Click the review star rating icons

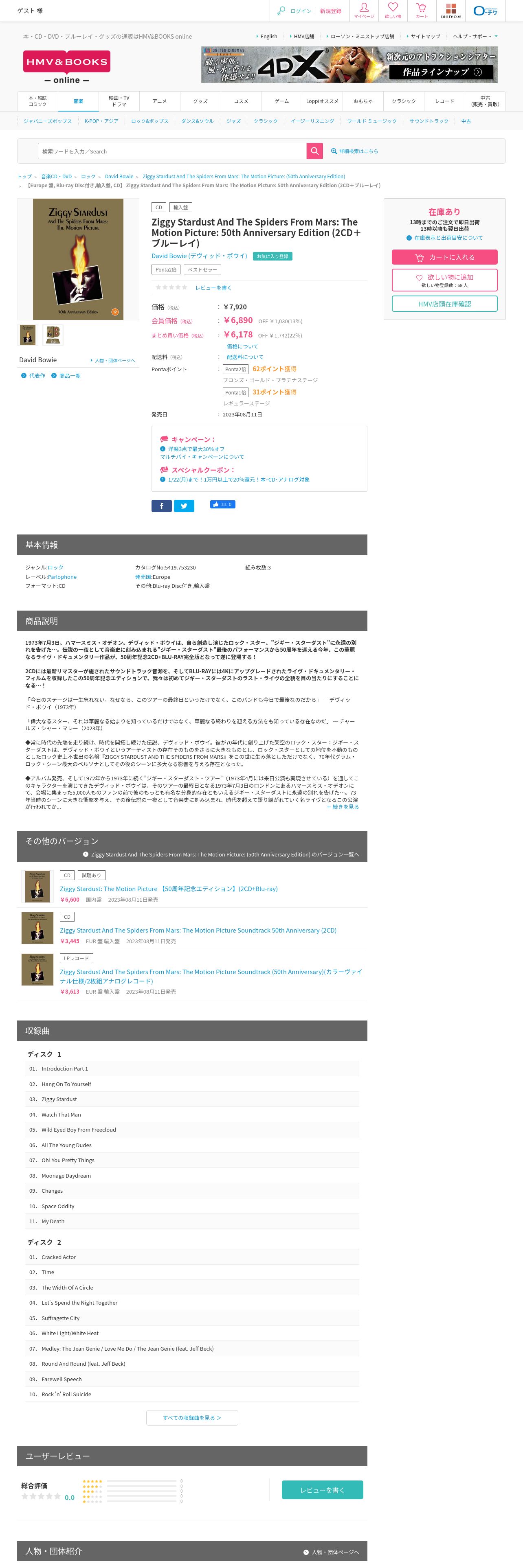171,287
